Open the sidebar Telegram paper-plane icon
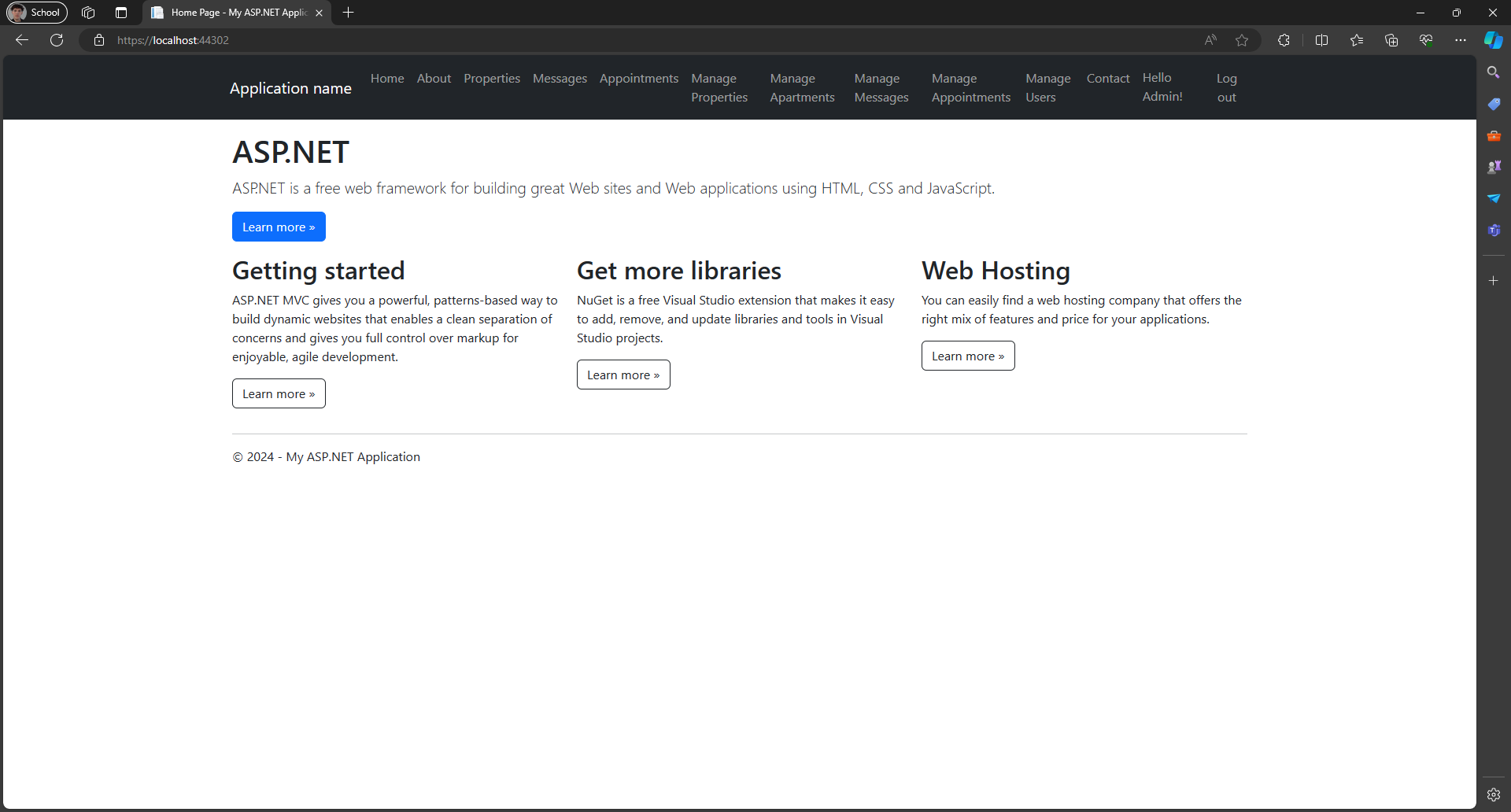 point(1494,198)
